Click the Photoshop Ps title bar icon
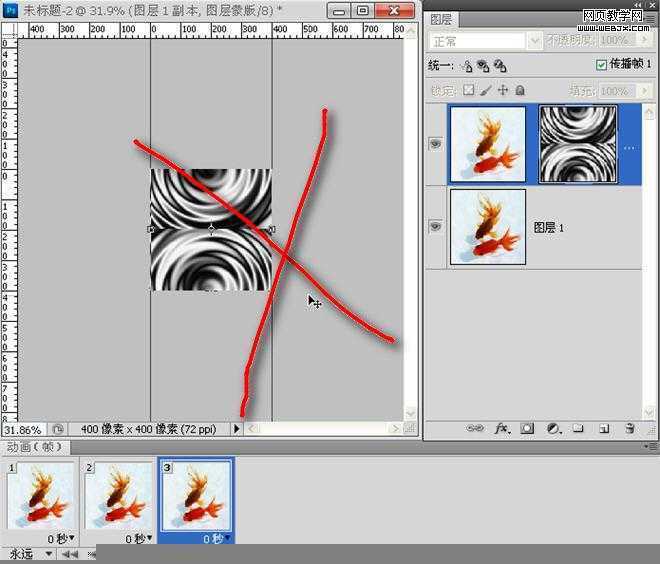 coord(10,10)
